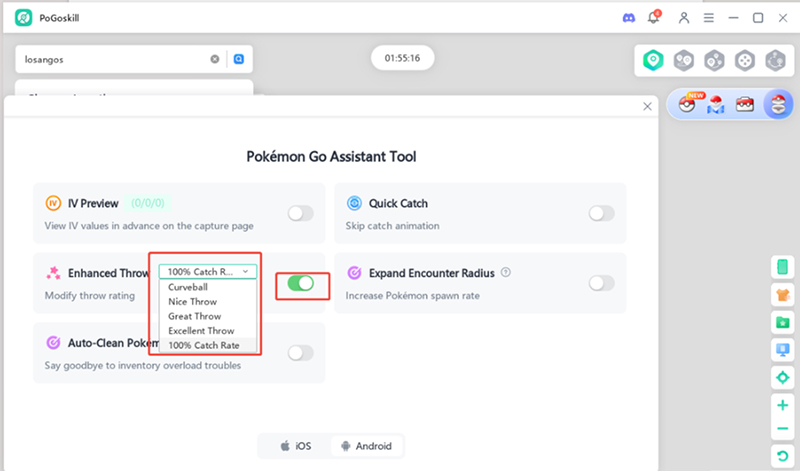Screen dimensions: 800x471
Task: Select the two-spot movement mode icon
Action: click(684, 60)
